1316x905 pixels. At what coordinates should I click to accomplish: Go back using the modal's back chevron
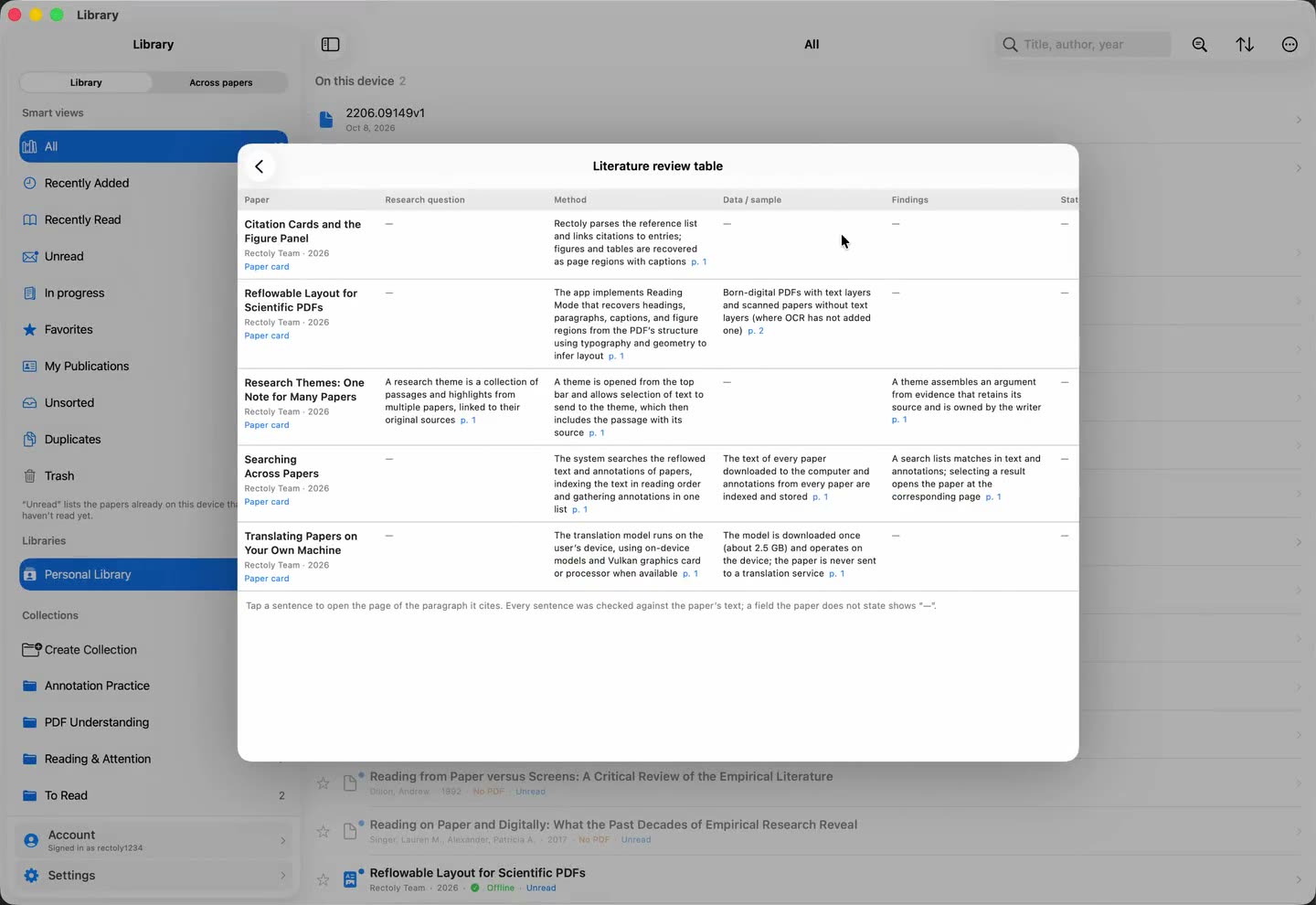pyautogui.click(x=260, y=166)
